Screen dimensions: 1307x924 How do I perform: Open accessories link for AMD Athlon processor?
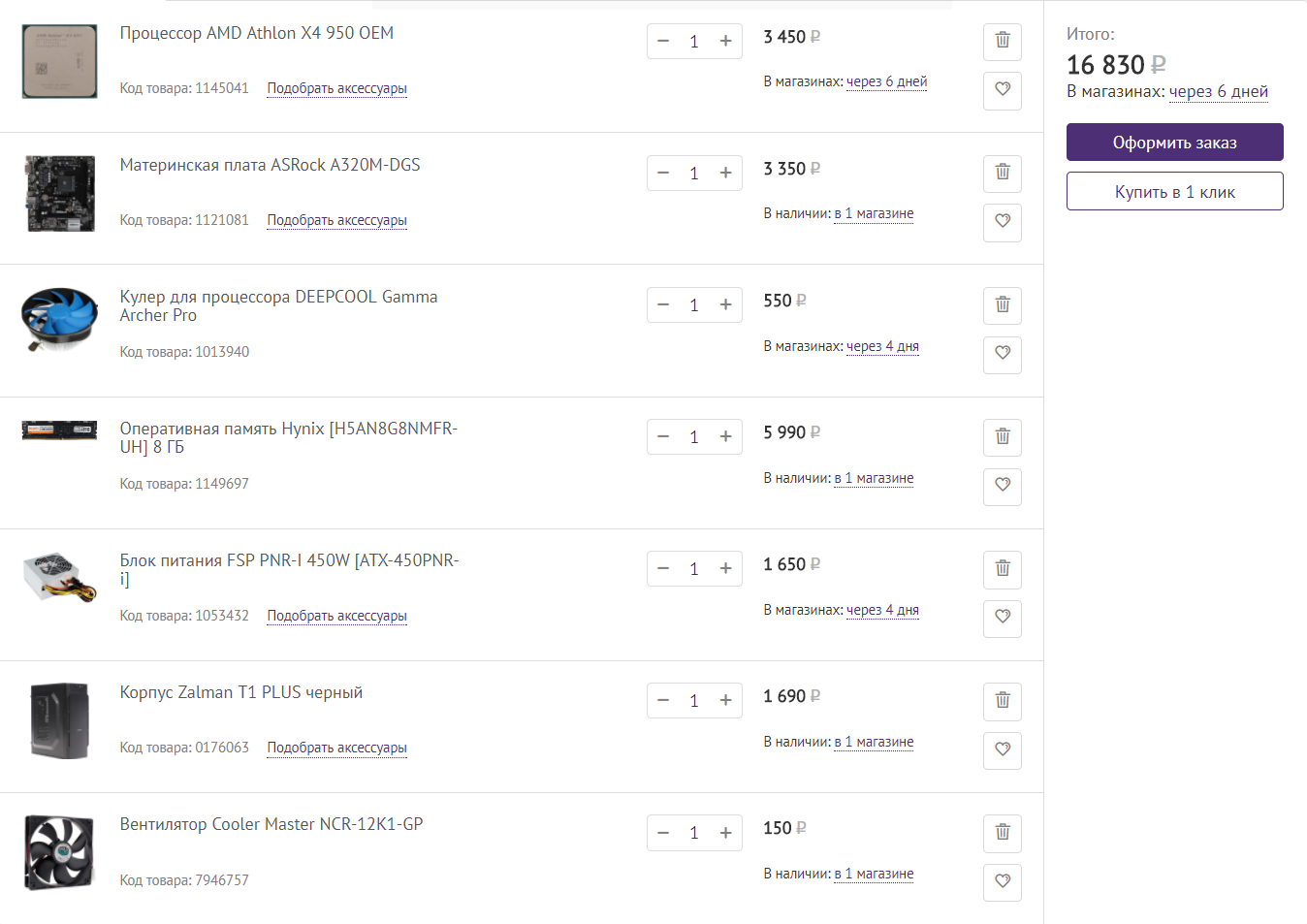336,88
